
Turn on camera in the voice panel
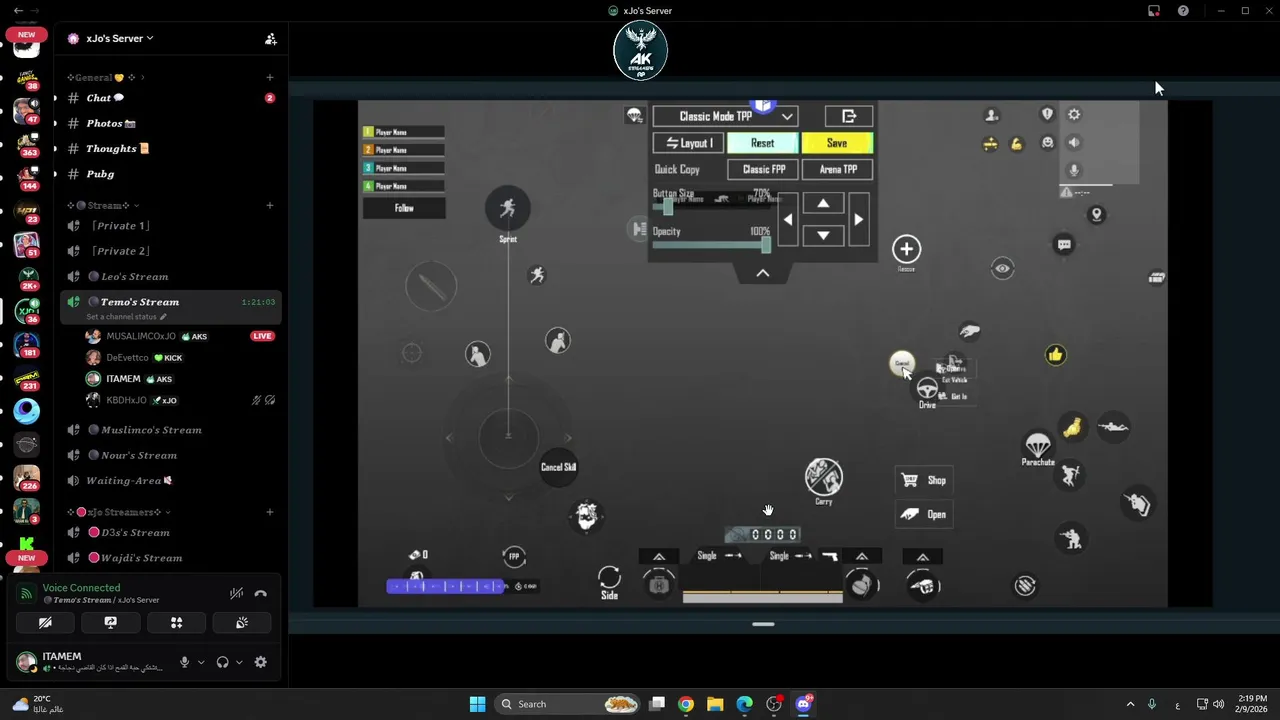click(x=45, y=622)
